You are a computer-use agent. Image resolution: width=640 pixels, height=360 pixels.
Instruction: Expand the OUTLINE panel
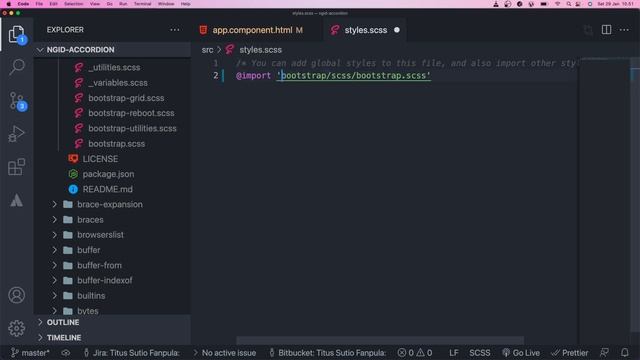[x=113, y=322]
